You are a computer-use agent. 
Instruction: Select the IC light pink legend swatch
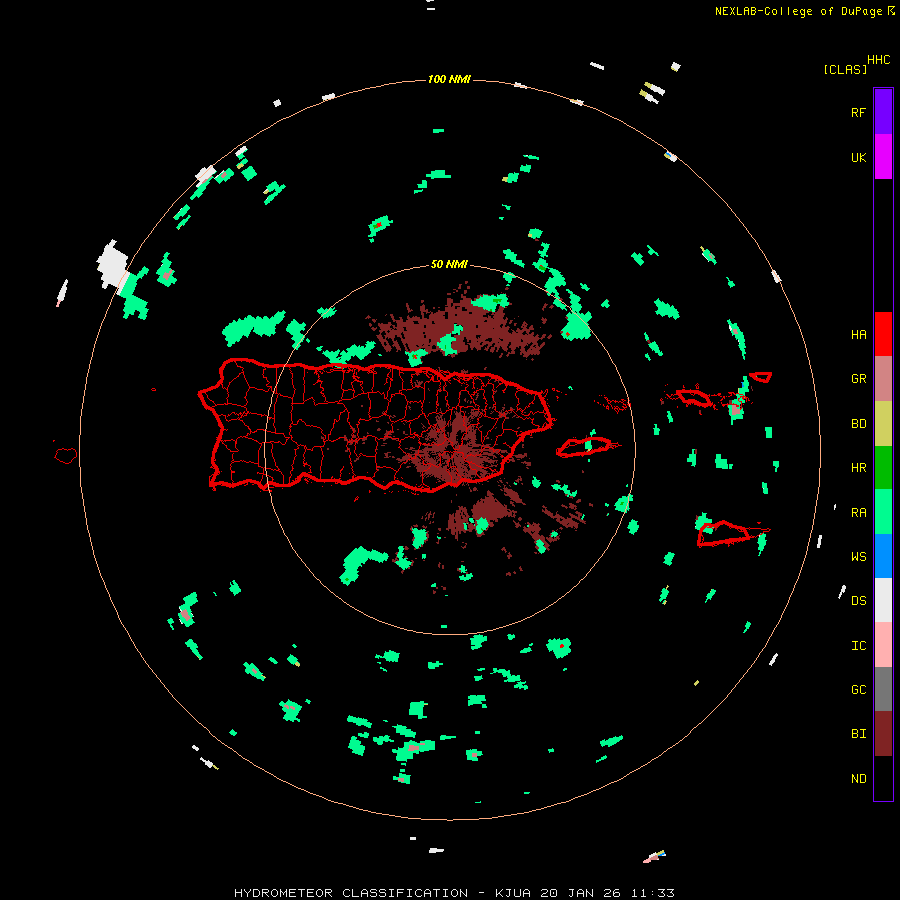(x=883, y=645)
